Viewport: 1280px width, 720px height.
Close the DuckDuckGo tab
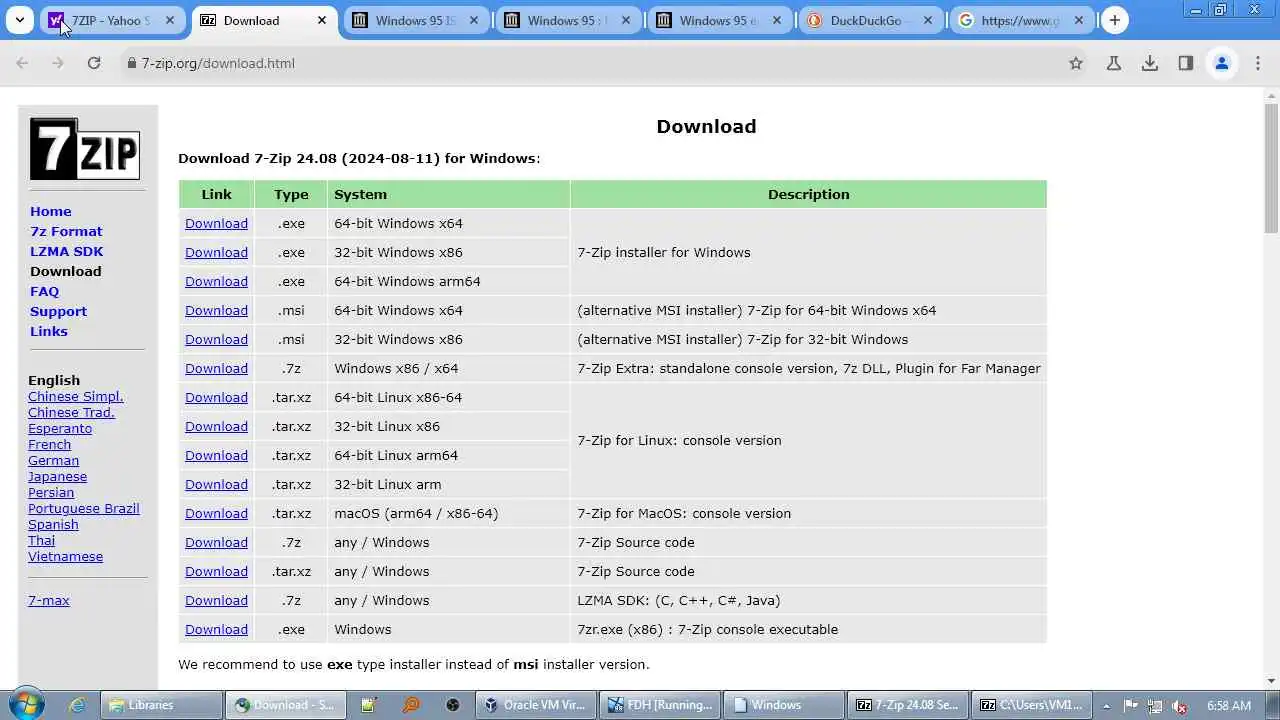[928, 20]
